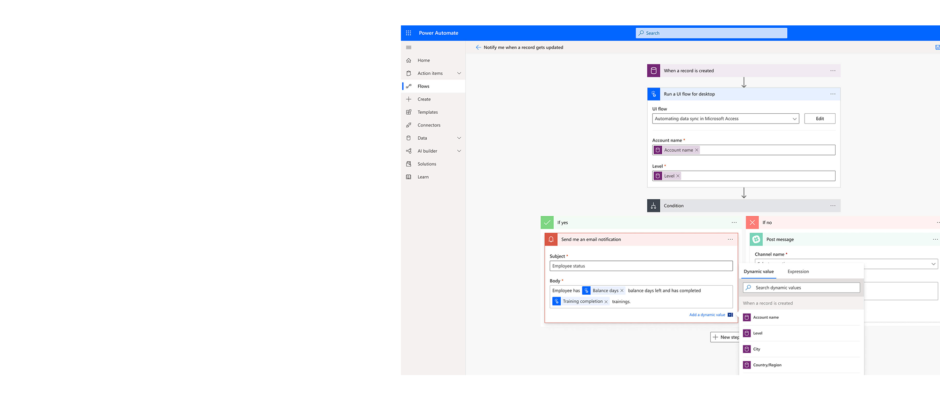Click the Data cylinder icon
The width and height of the screenshot is (940, 400).
pyautogui.click(x=409, y=138)
